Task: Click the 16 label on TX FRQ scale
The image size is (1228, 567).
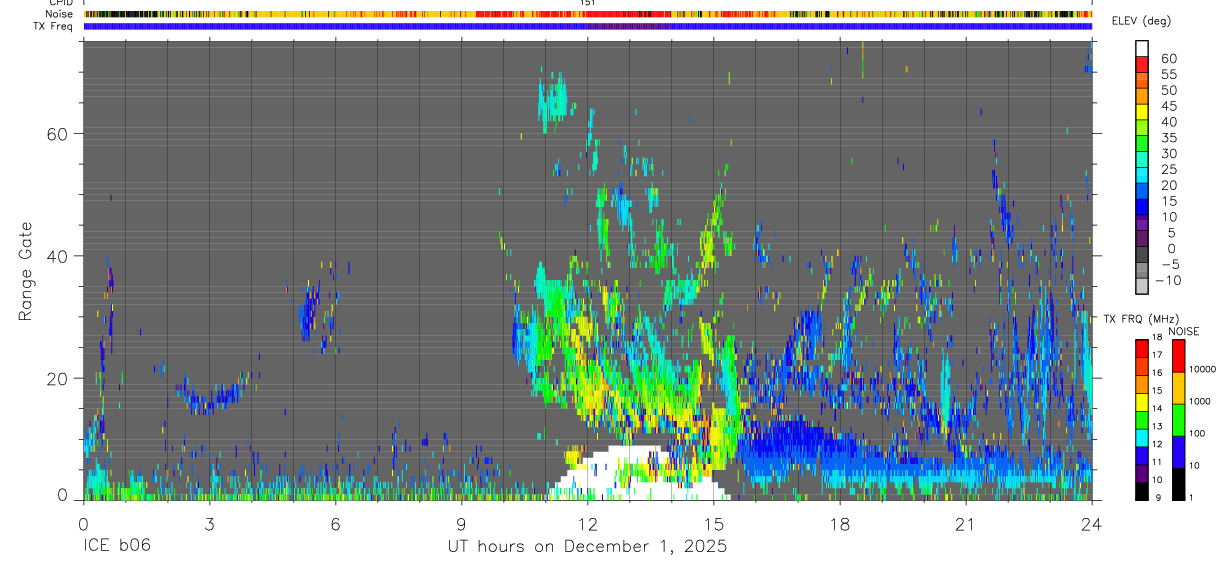Action: [x=1155, y=373]
